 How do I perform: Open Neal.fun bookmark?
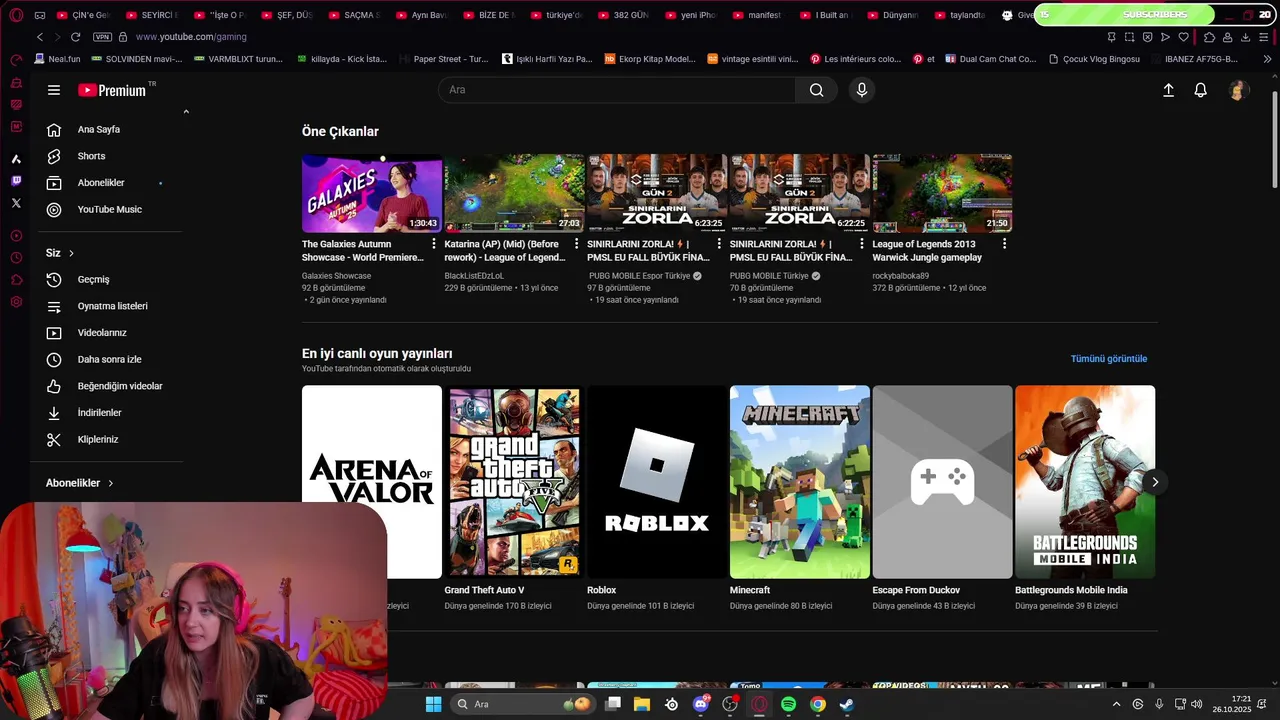click(x=56, y=59)
